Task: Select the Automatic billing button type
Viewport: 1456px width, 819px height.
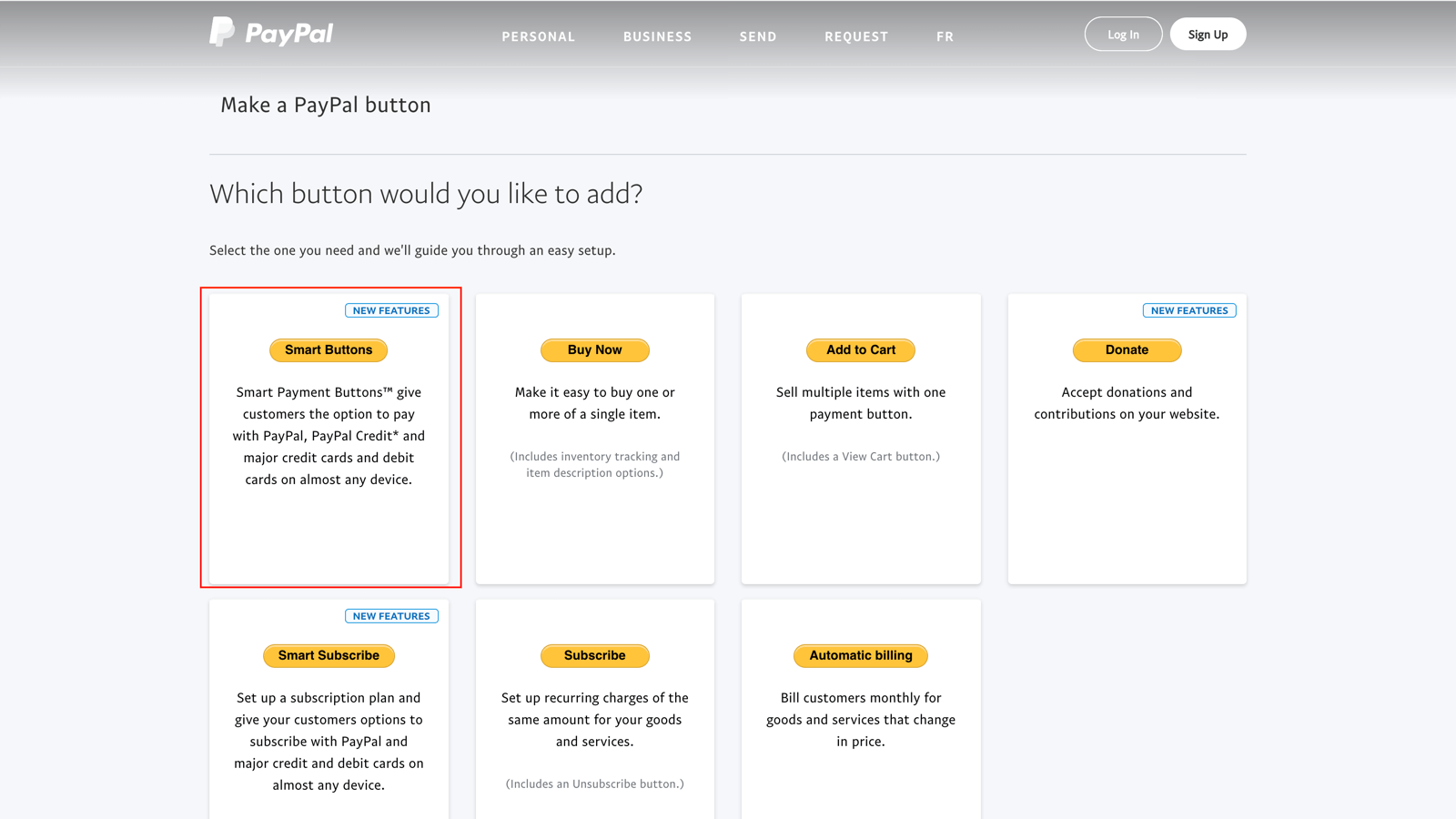Action: (860, 655)
